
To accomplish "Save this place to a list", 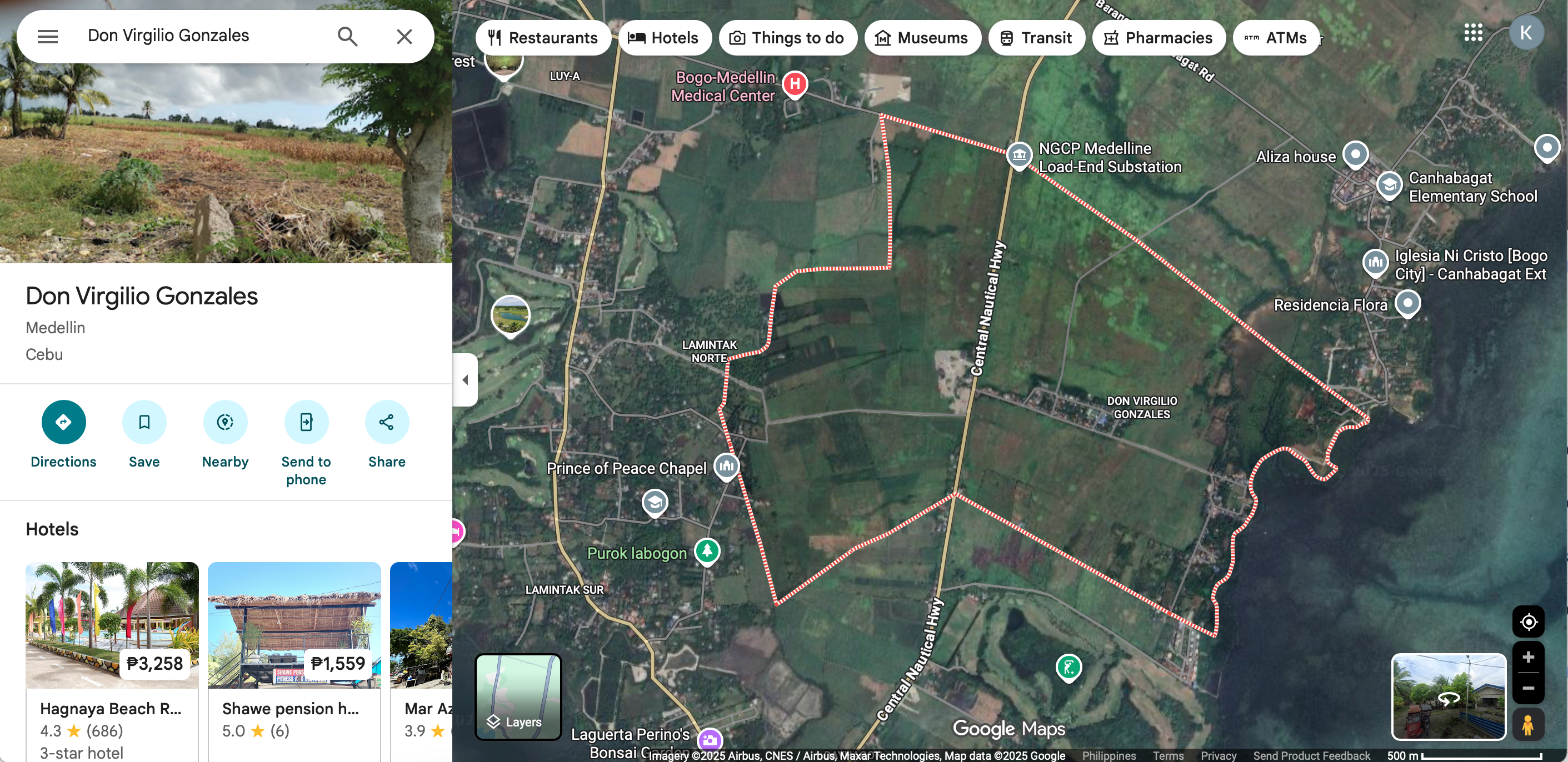I will [144, 434].
